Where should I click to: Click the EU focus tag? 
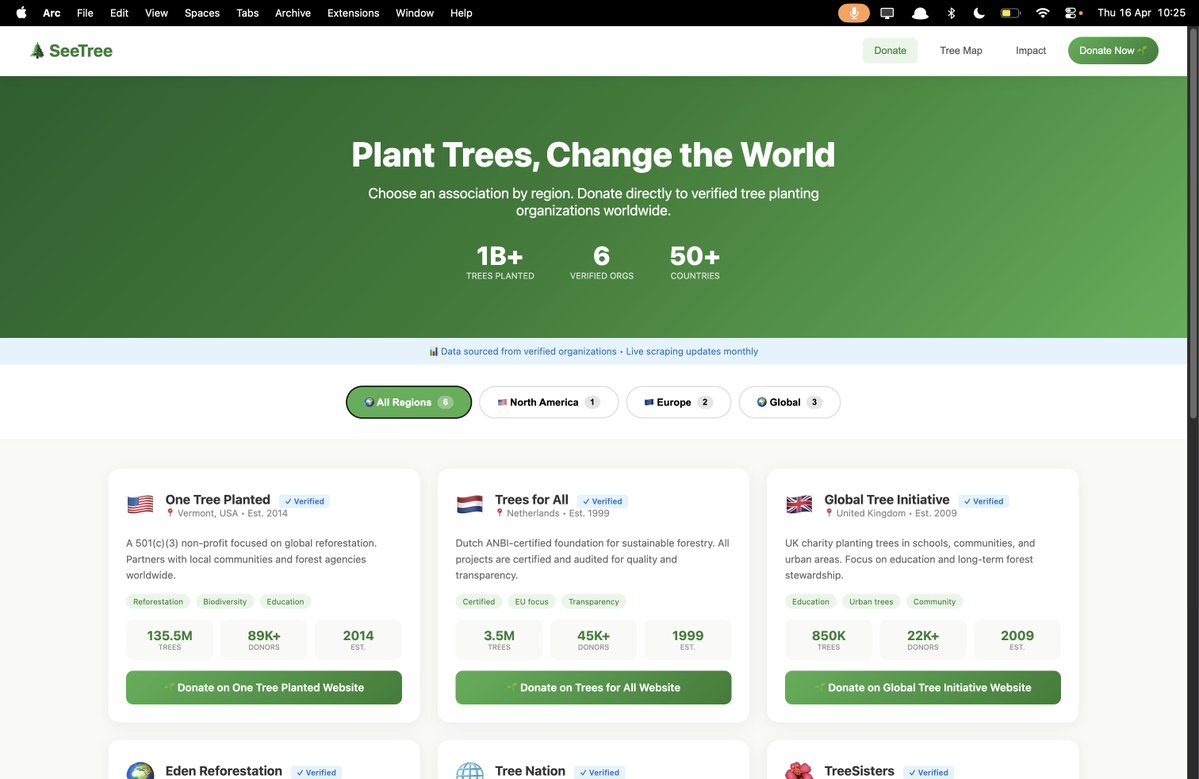pos(531,602)
